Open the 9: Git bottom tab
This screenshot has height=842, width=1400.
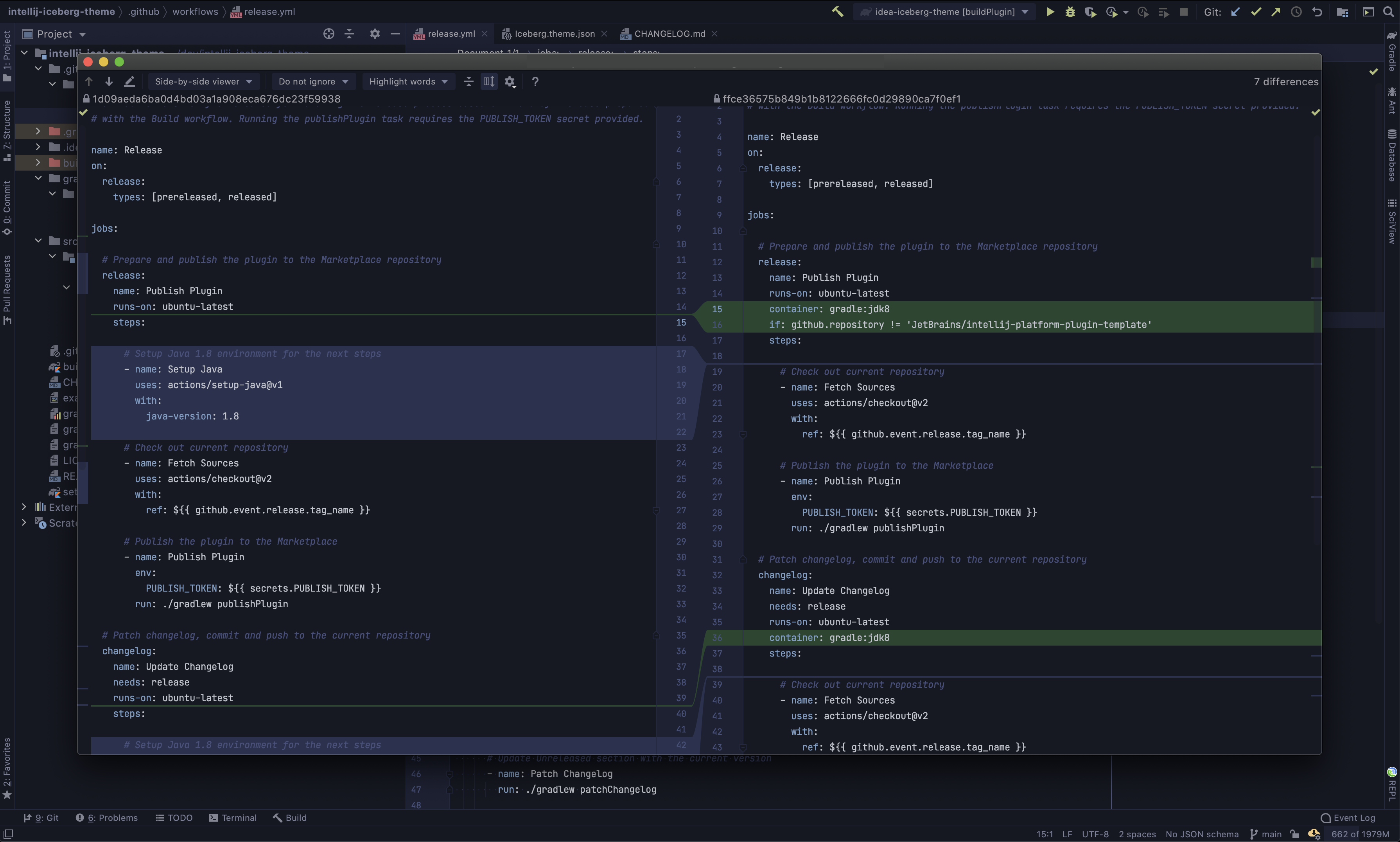pos(41,818)
